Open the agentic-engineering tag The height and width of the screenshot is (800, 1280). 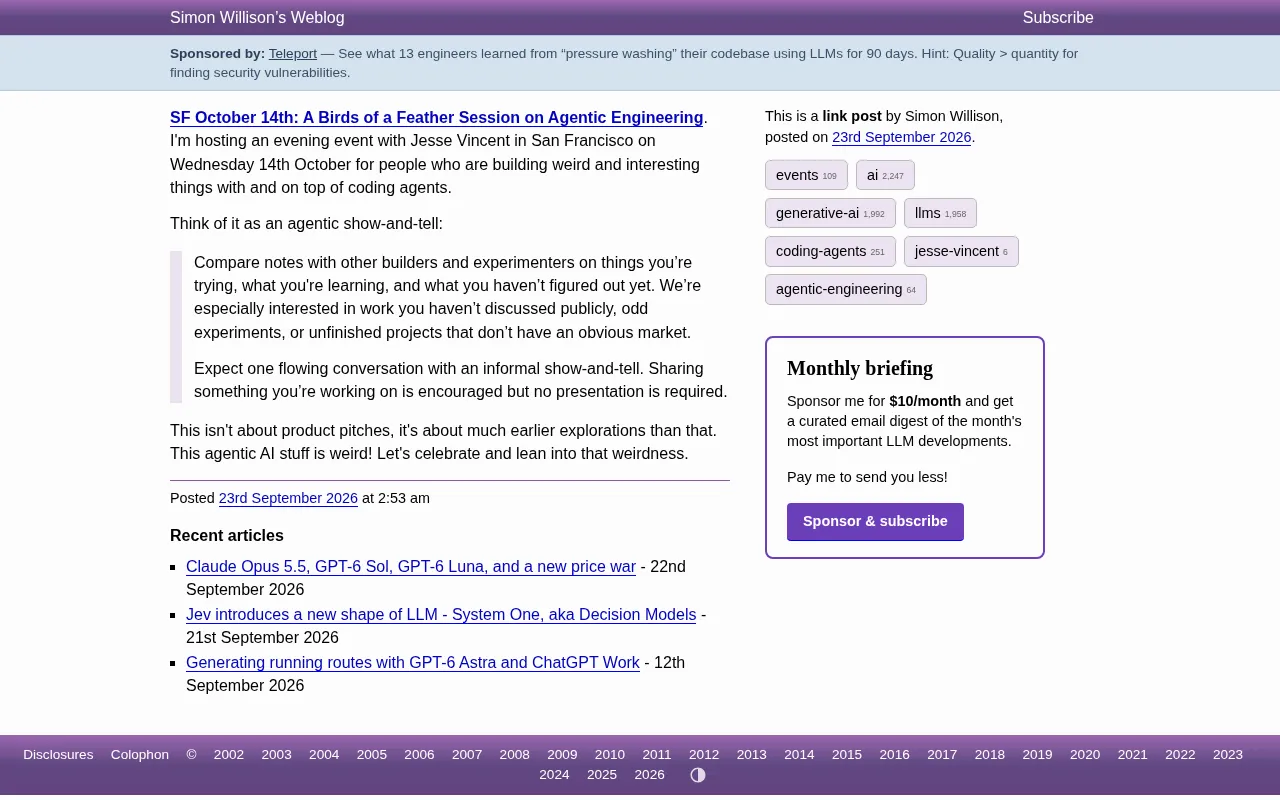pos(846,289)
